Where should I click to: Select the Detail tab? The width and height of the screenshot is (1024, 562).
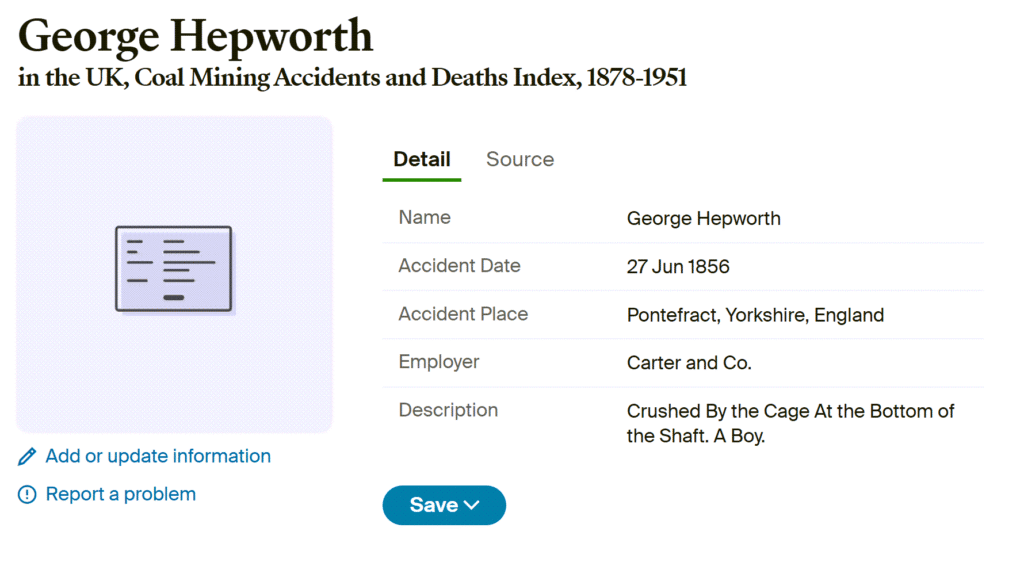(x=421, y=159)
